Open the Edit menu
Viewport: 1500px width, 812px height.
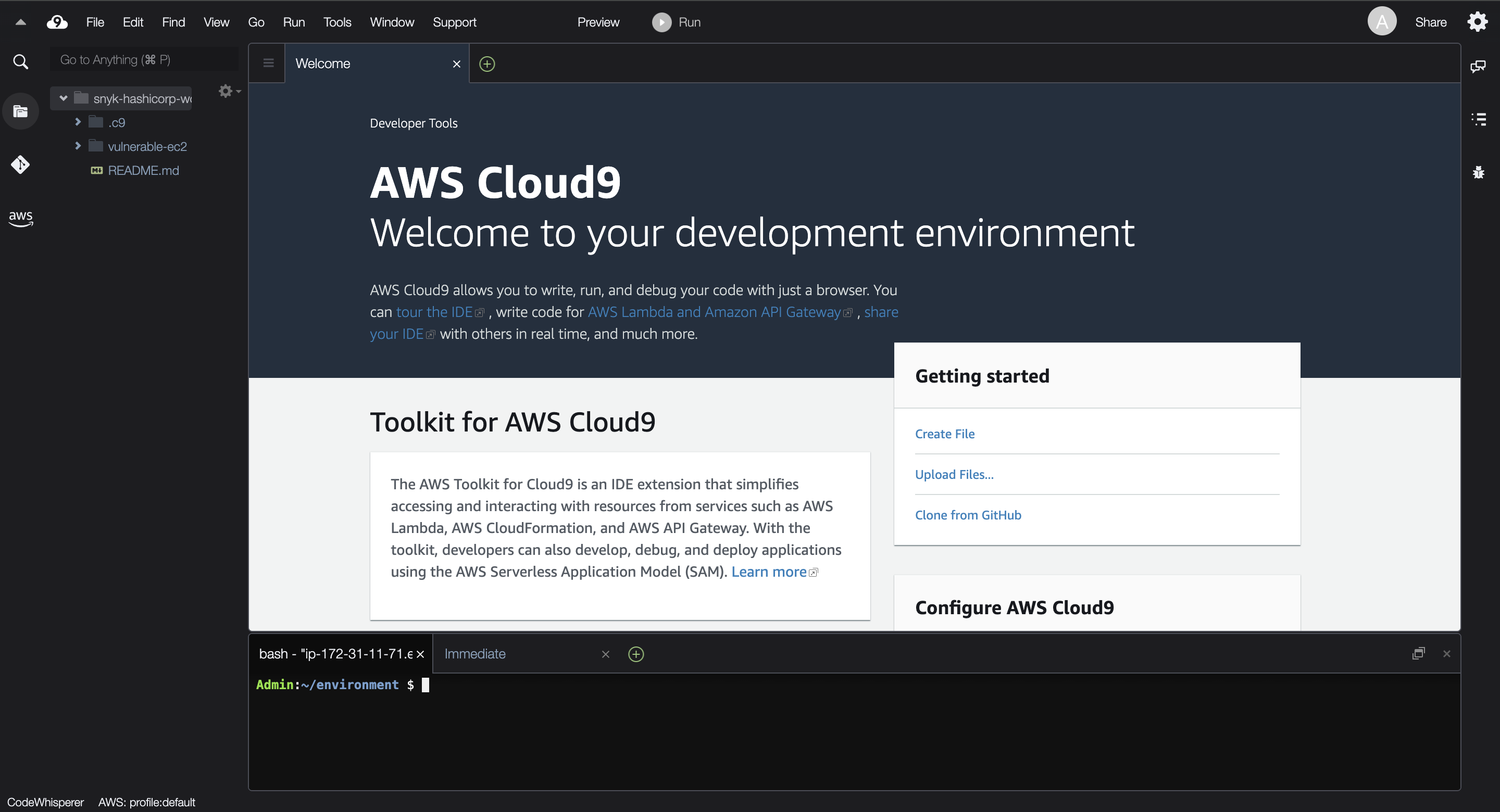[133, 22]
